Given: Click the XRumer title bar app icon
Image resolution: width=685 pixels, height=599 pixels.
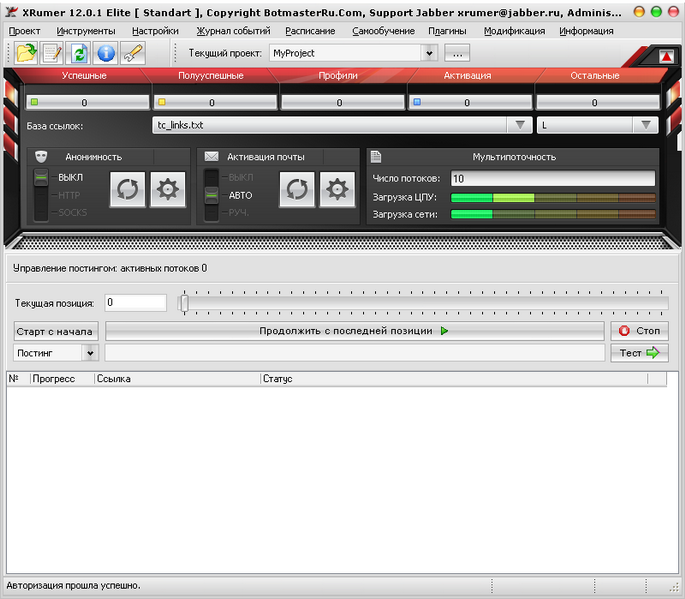Looking at the screenshot, I should click(11, 12).
